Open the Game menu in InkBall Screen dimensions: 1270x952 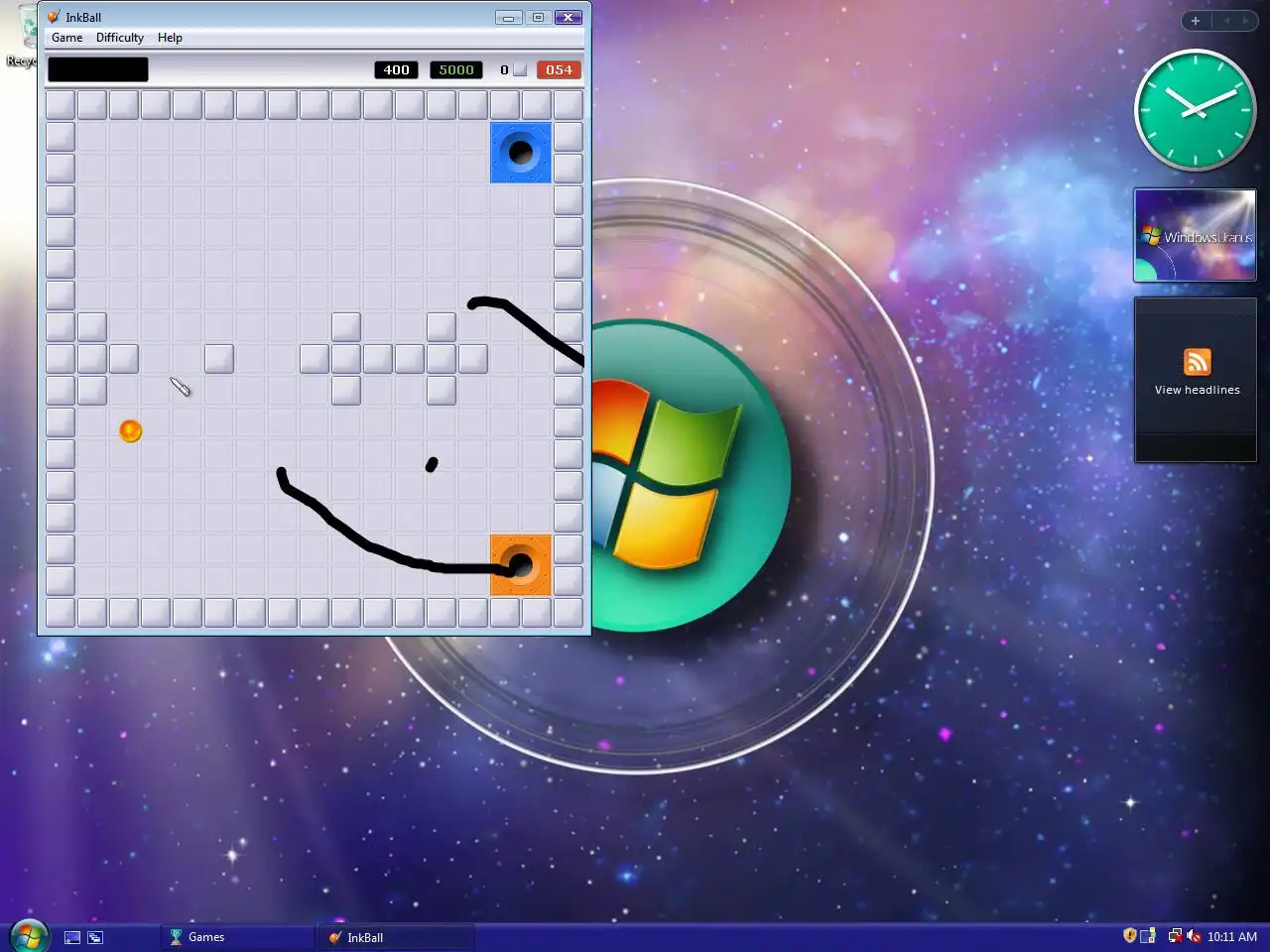(x=67, y=38)
